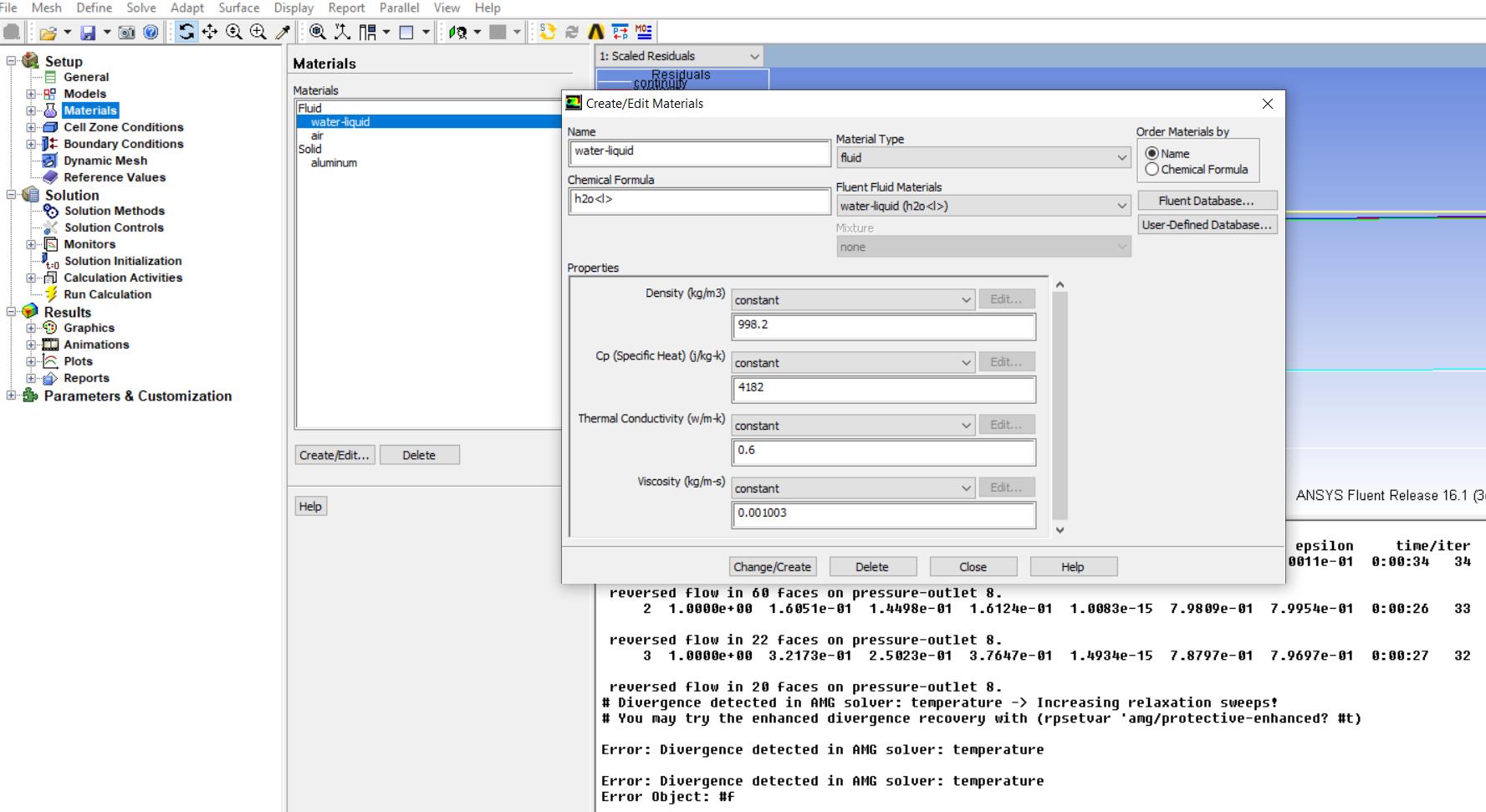Open the Density method dropdown
Viewport: 1486px width, 812px height.
point(853,300)
